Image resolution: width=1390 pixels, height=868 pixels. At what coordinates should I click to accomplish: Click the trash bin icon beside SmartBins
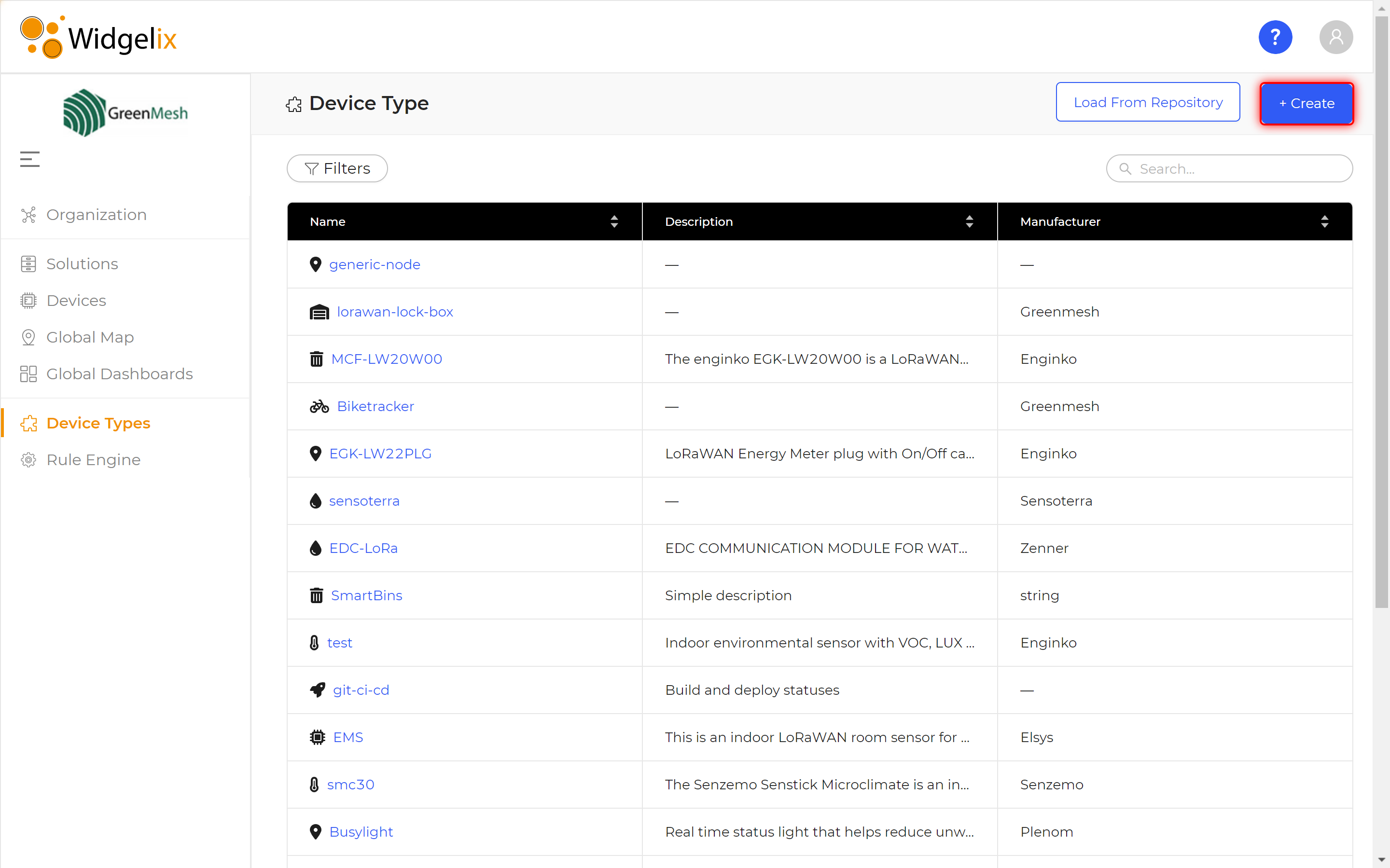[x=316, y=595]
